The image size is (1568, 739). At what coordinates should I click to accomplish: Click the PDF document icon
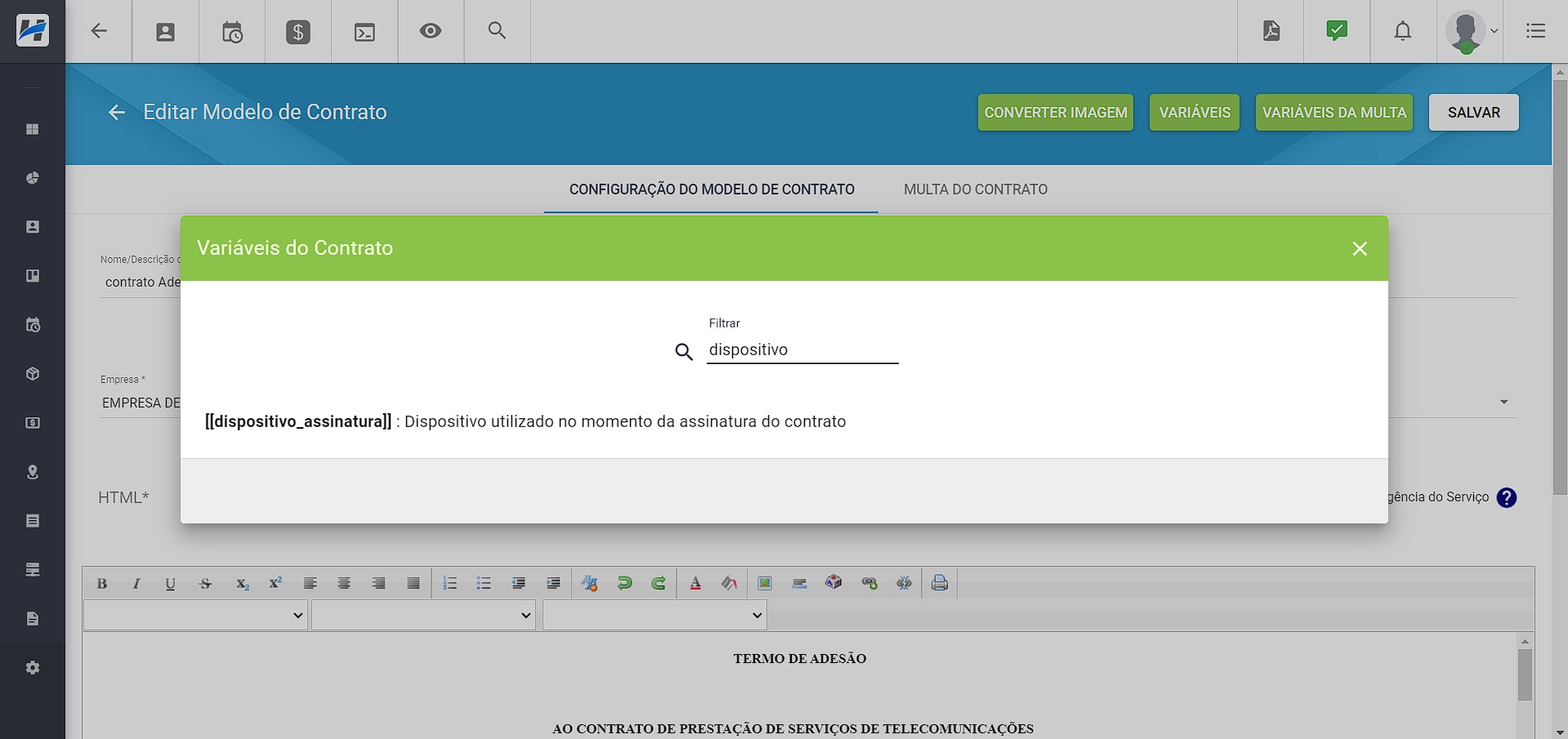click(x=1271, y=31)
